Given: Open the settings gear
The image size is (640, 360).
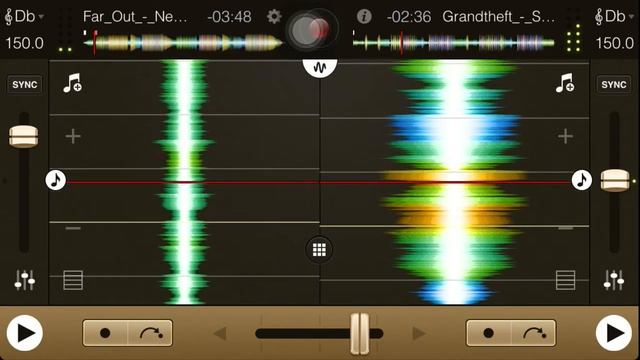Looking at the screenshot, I should (x=274, y=16).
